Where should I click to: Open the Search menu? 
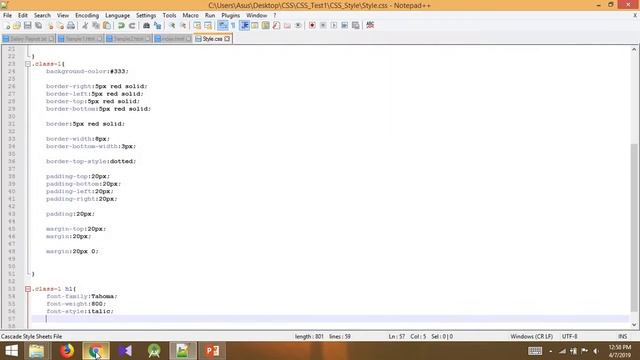click(x=42, y=15)
